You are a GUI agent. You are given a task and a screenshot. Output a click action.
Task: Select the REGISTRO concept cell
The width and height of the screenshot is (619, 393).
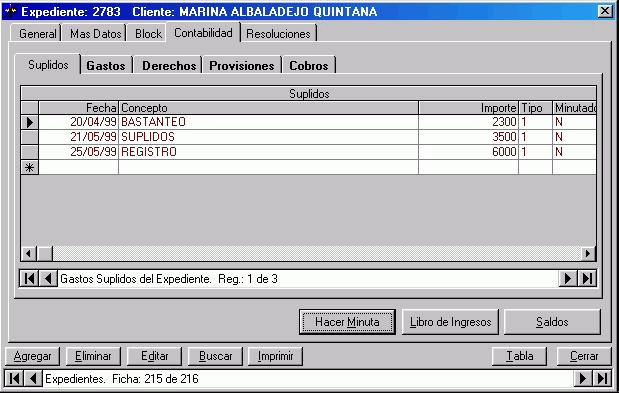(x=268, y=152)
